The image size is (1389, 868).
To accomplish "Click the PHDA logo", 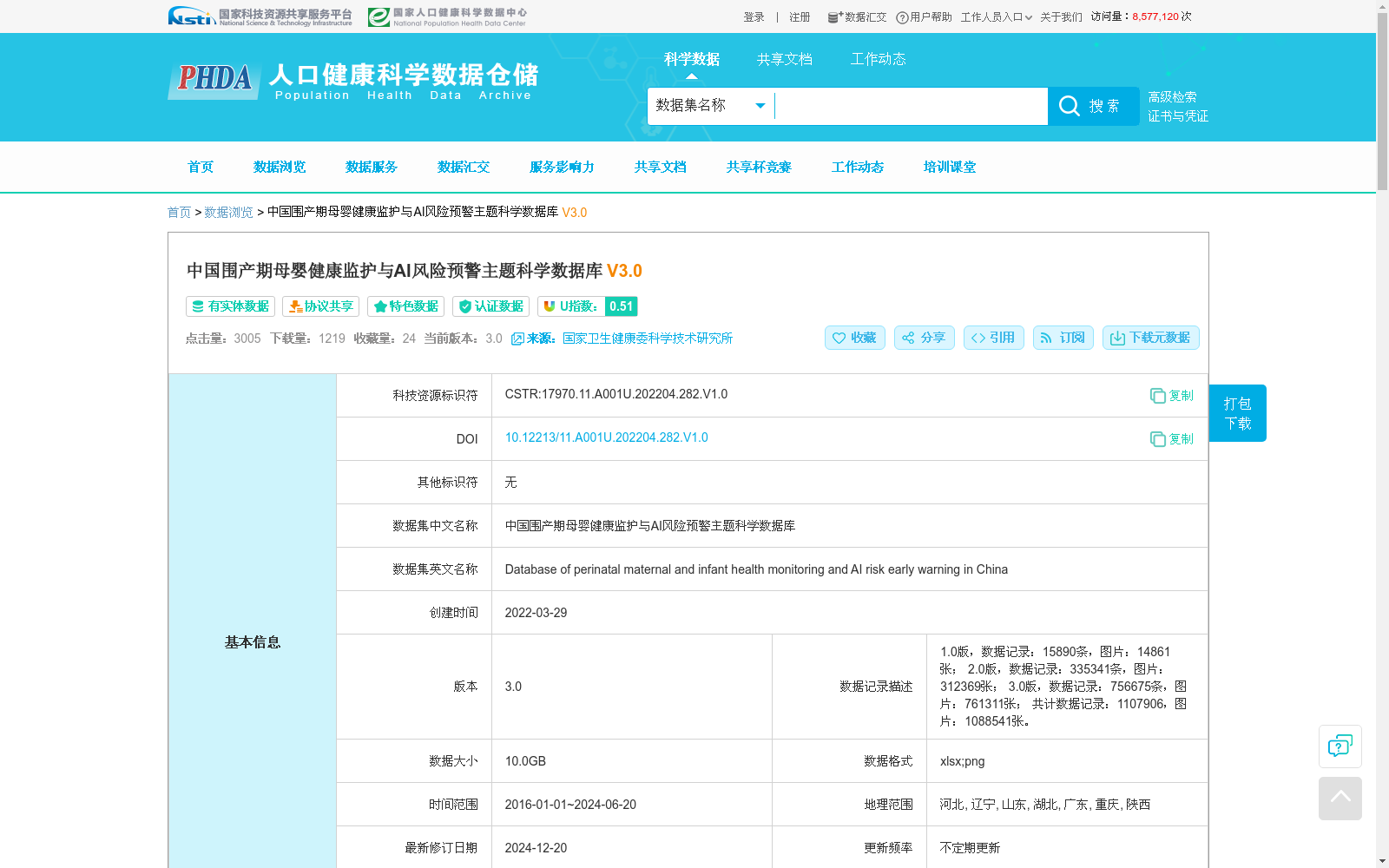I will point(214,80).
